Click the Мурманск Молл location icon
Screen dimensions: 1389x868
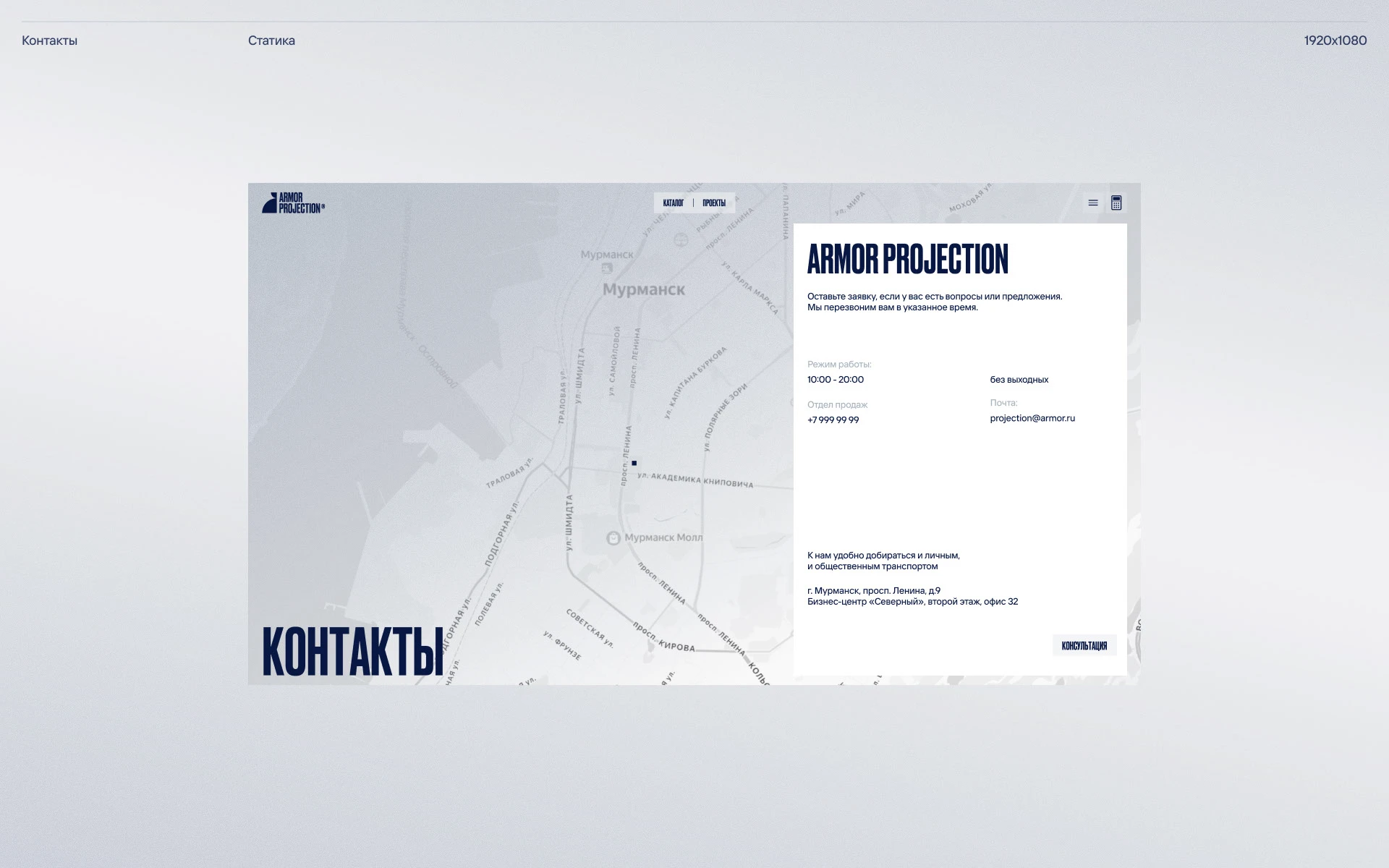(613, 536)
